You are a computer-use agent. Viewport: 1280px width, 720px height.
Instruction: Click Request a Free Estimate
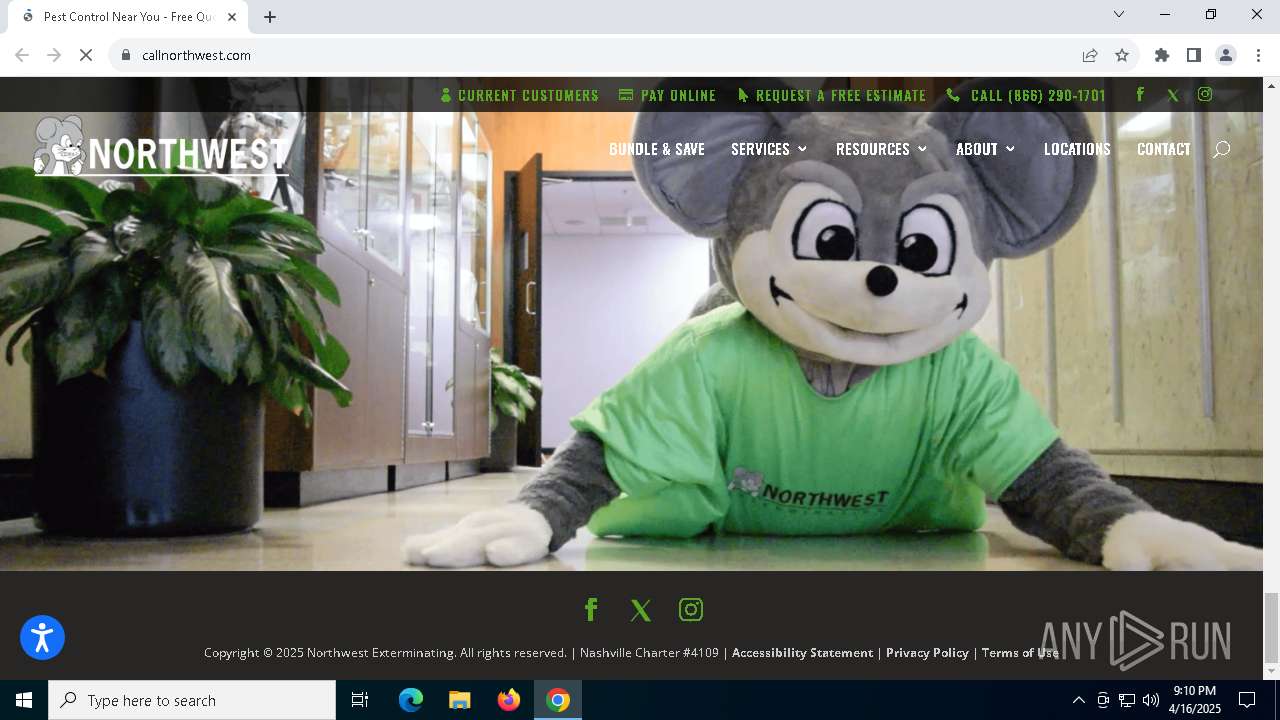(832, 95)
